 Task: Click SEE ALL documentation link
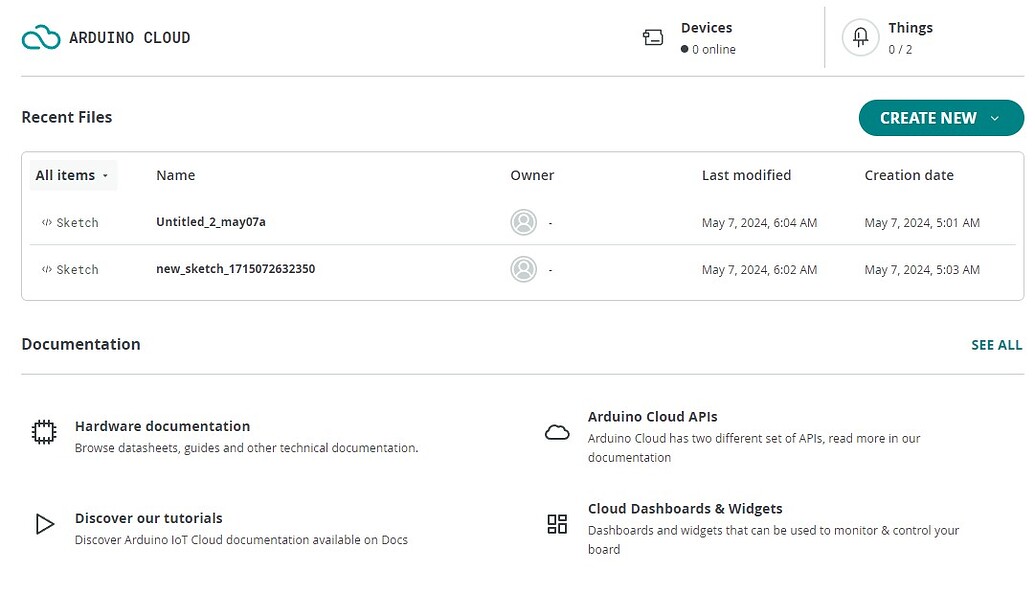pos(996,345)
